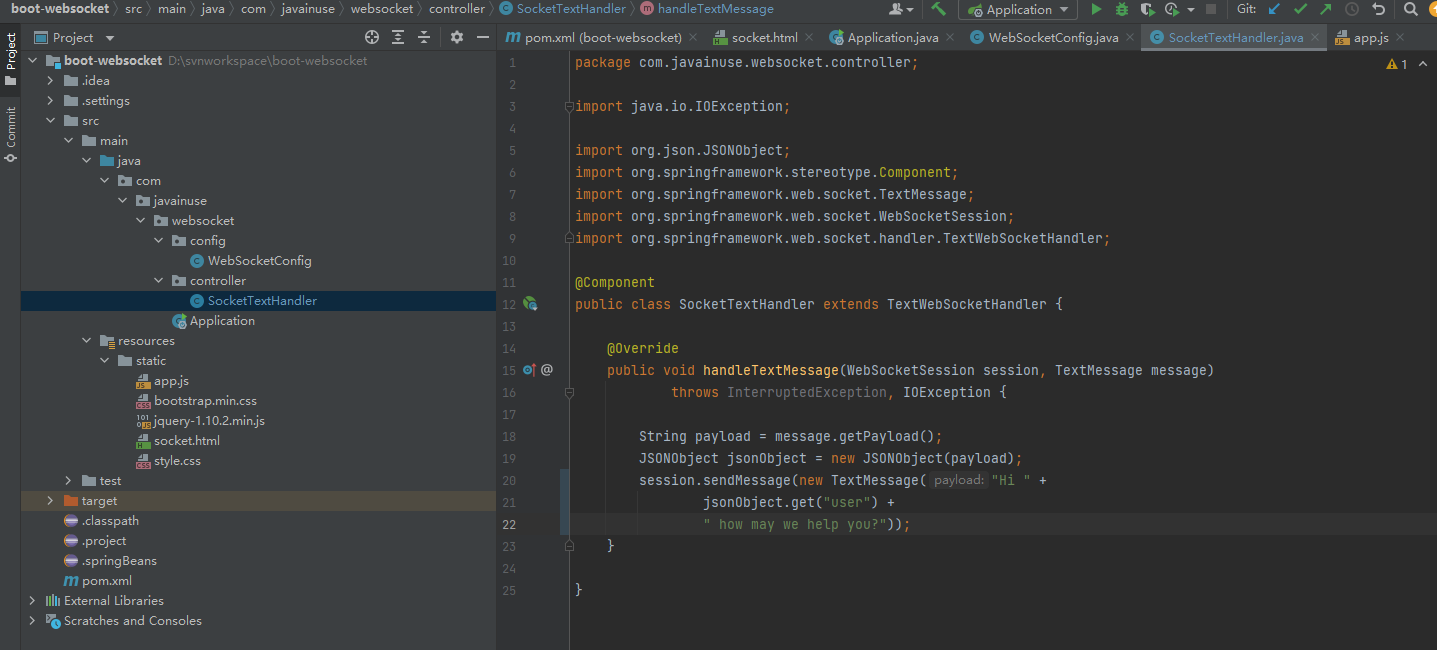Start debugging with the bug icon
The height and width of the screenshot is (650, 1437).
click(1122, 9)
